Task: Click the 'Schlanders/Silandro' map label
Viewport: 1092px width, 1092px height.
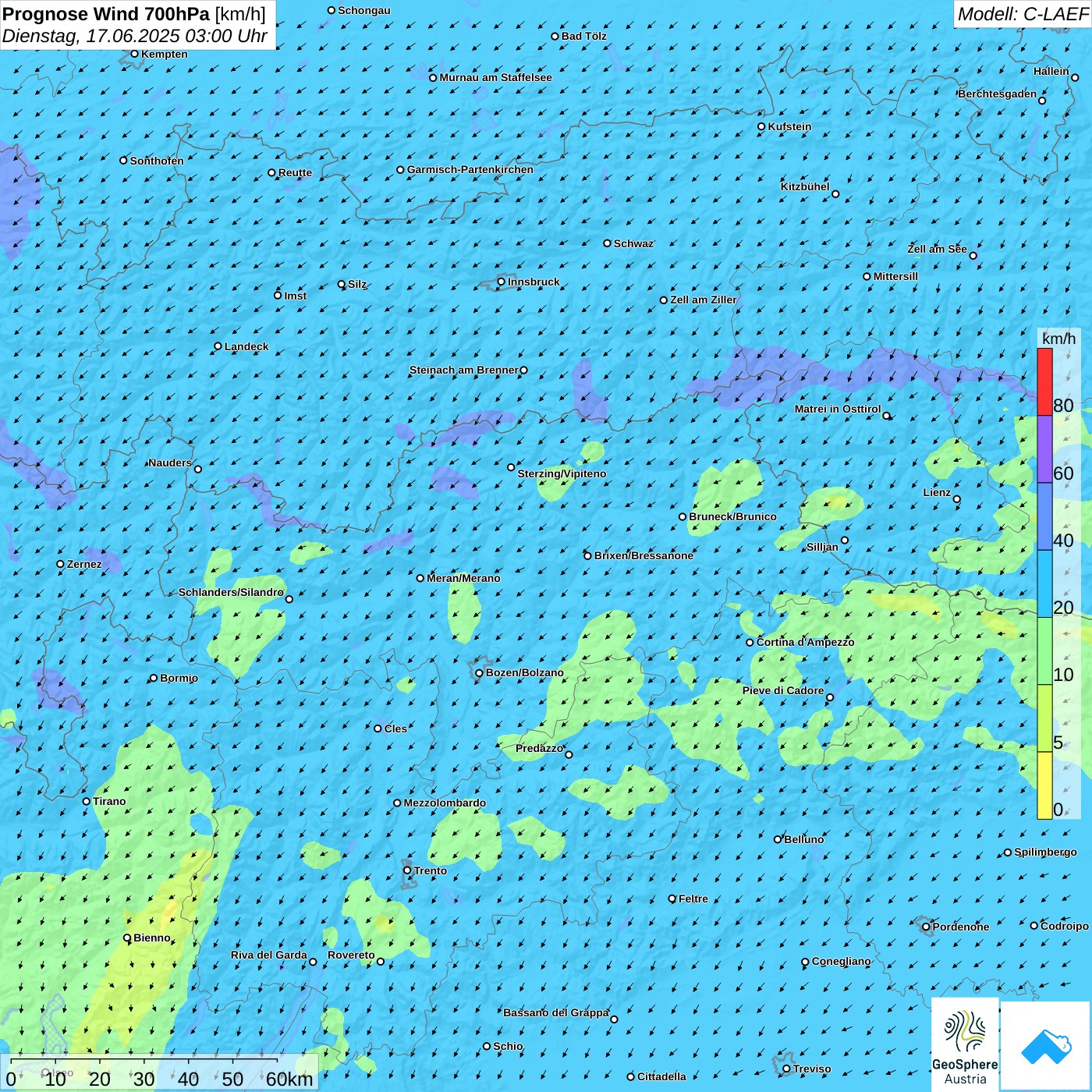Action: click(x=231, y=592)
